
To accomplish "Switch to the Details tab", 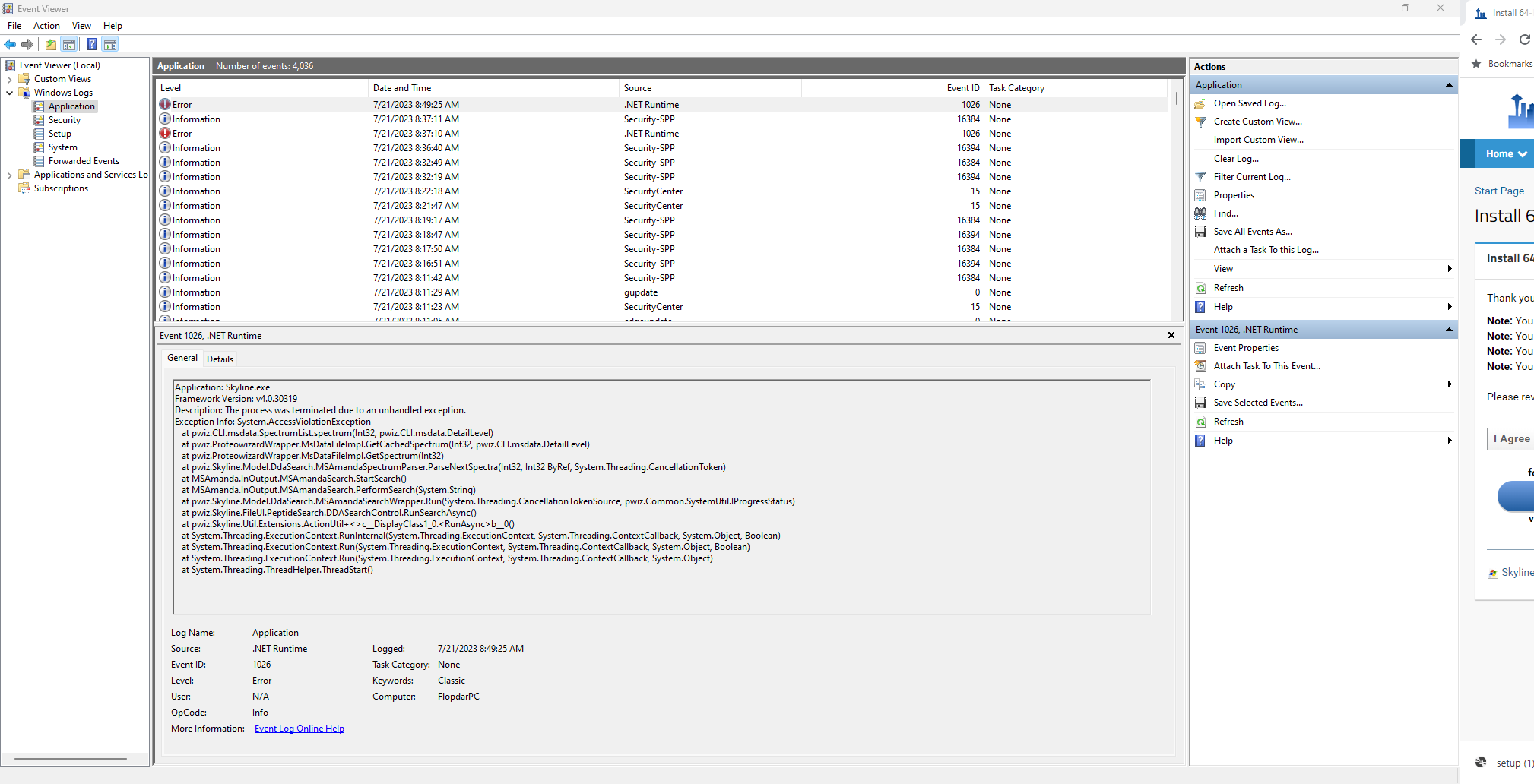I will click(x=220, y=359).
